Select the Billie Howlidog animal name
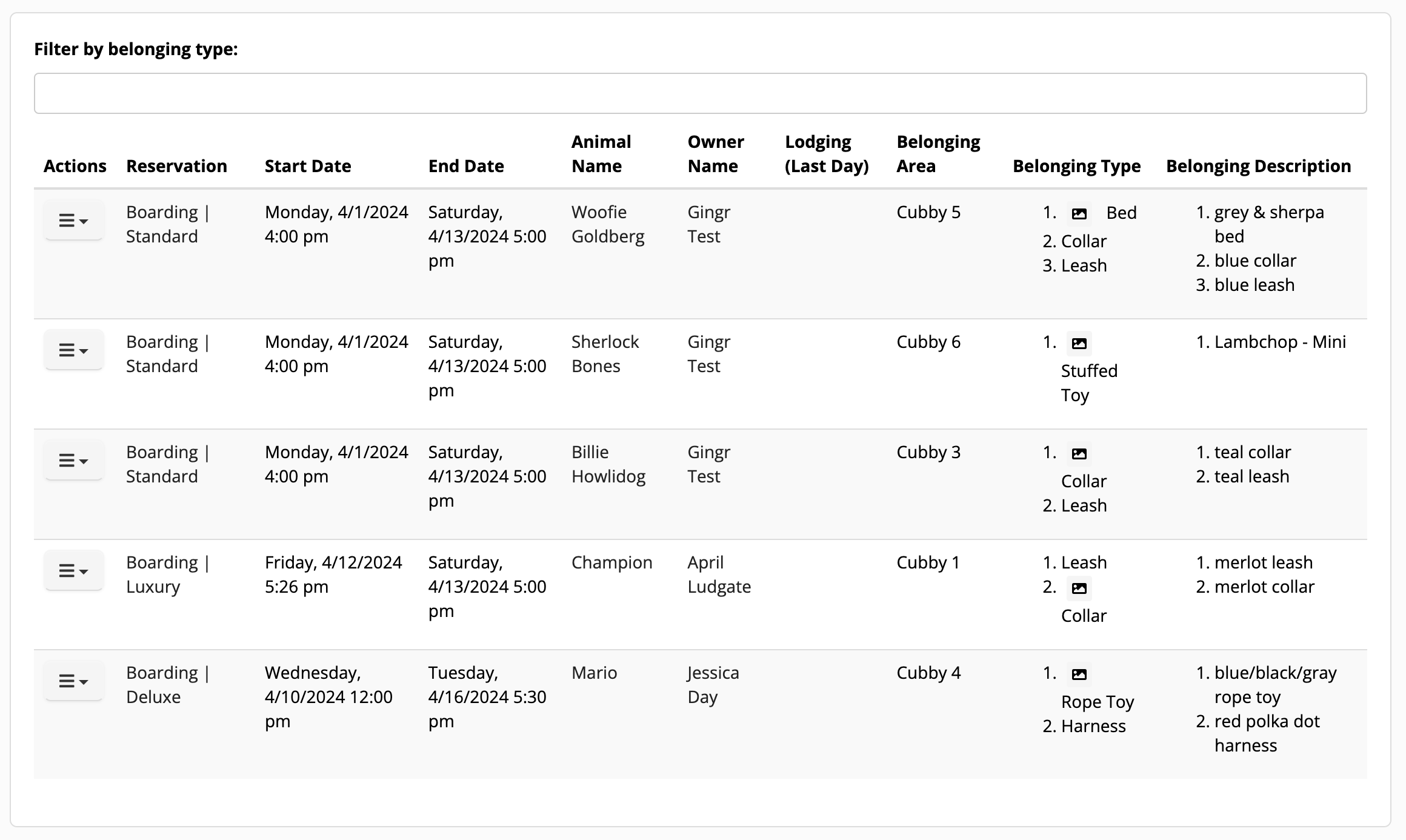The image size is (1406, 840). pos(608,464)
